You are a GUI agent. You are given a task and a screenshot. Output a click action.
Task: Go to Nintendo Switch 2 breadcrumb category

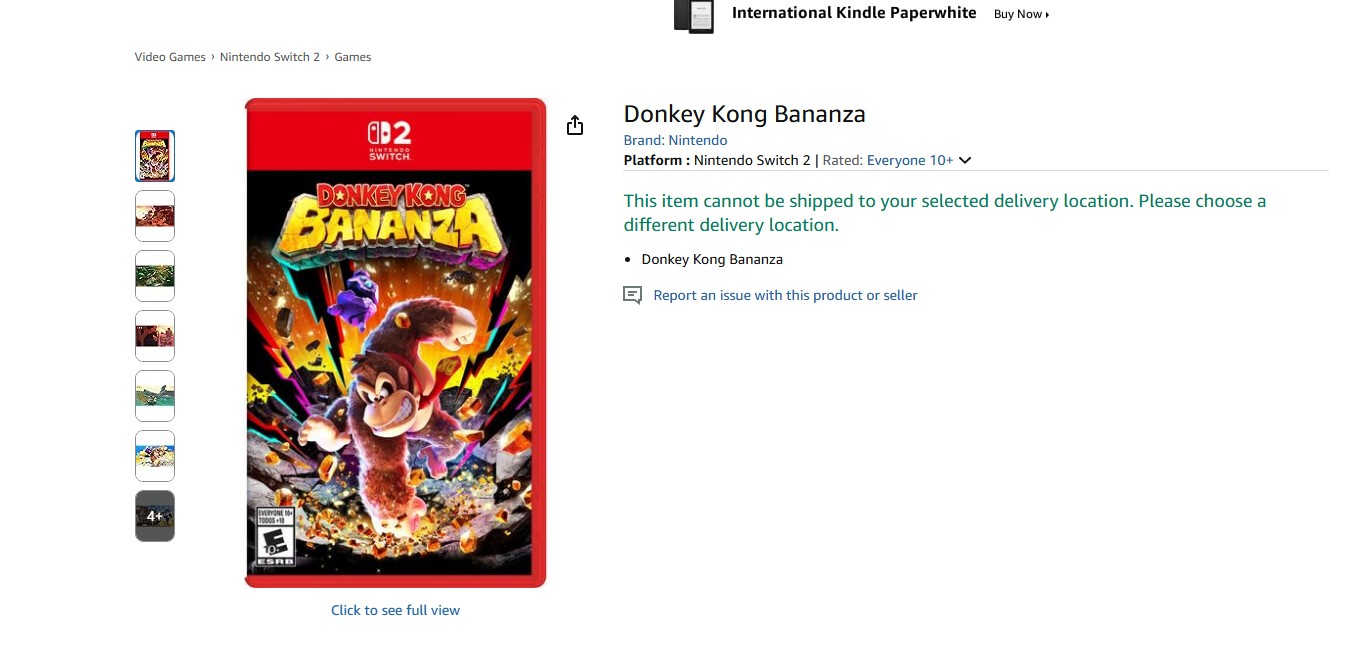(x=270, y=57)
